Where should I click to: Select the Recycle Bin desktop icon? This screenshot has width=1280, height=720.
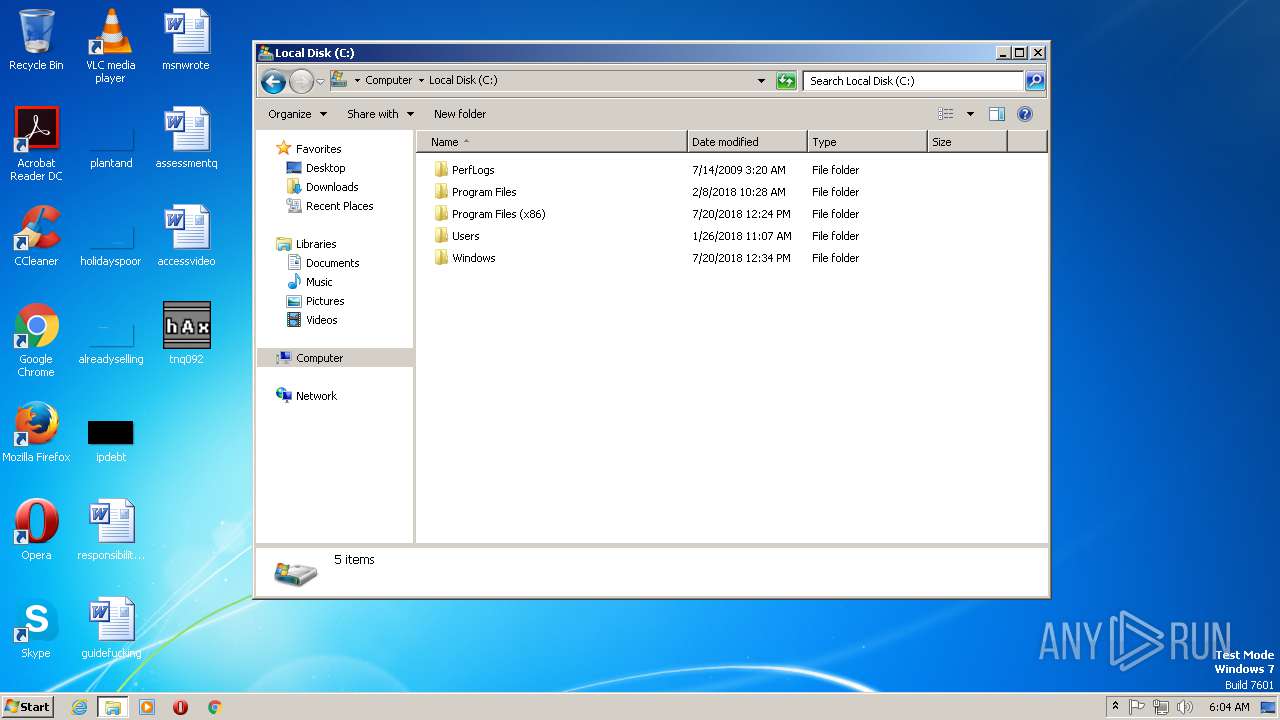click(x=36, y=40)
